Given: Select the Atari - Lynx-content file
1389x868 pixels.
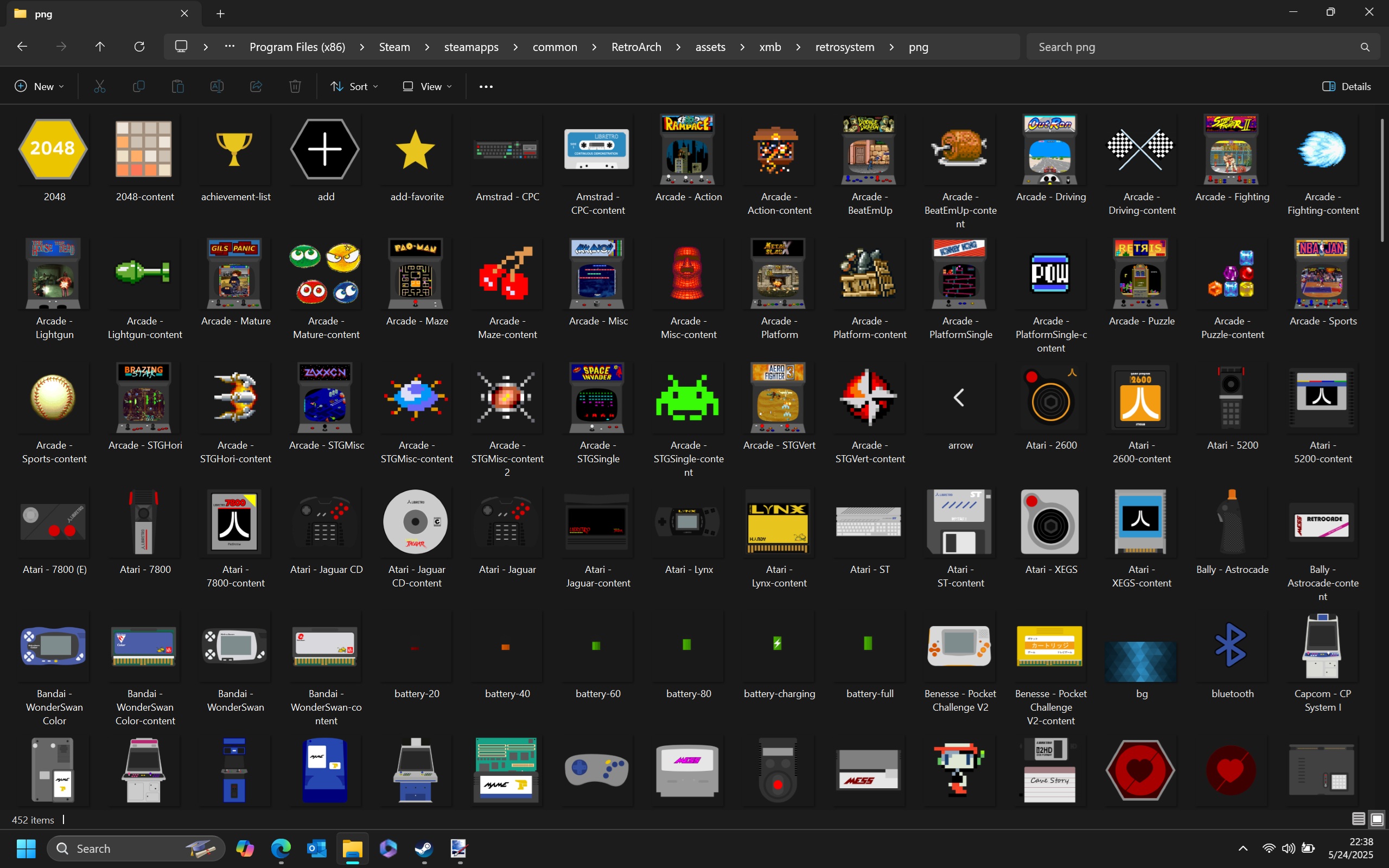Looking at the screenshot, I should (778, 522).
